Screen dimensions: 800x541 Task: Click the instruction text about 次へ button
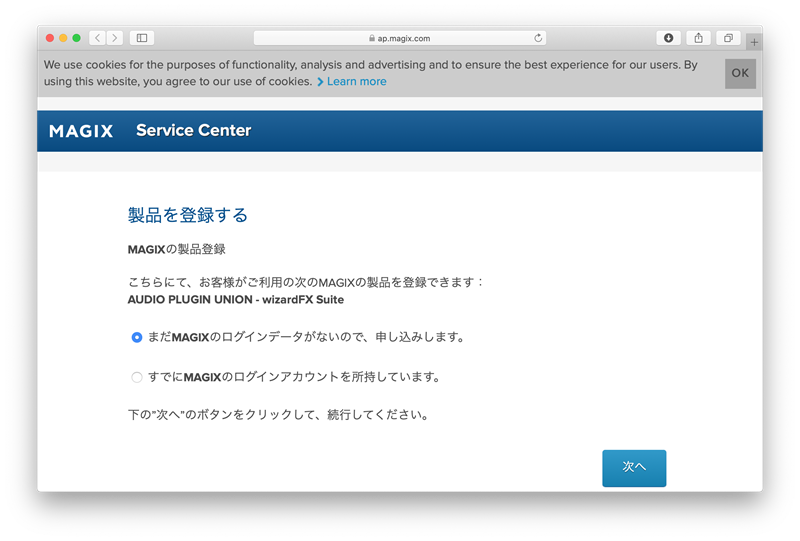point(279,414)
